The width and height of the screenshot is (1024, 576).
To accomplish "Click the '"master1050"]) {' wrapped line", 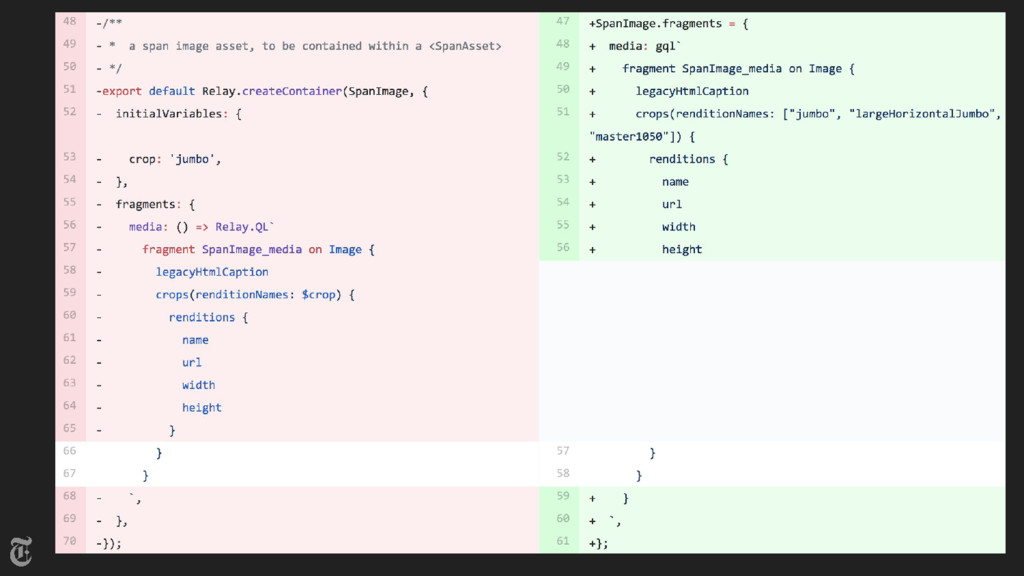I will [x=642, y=136].
